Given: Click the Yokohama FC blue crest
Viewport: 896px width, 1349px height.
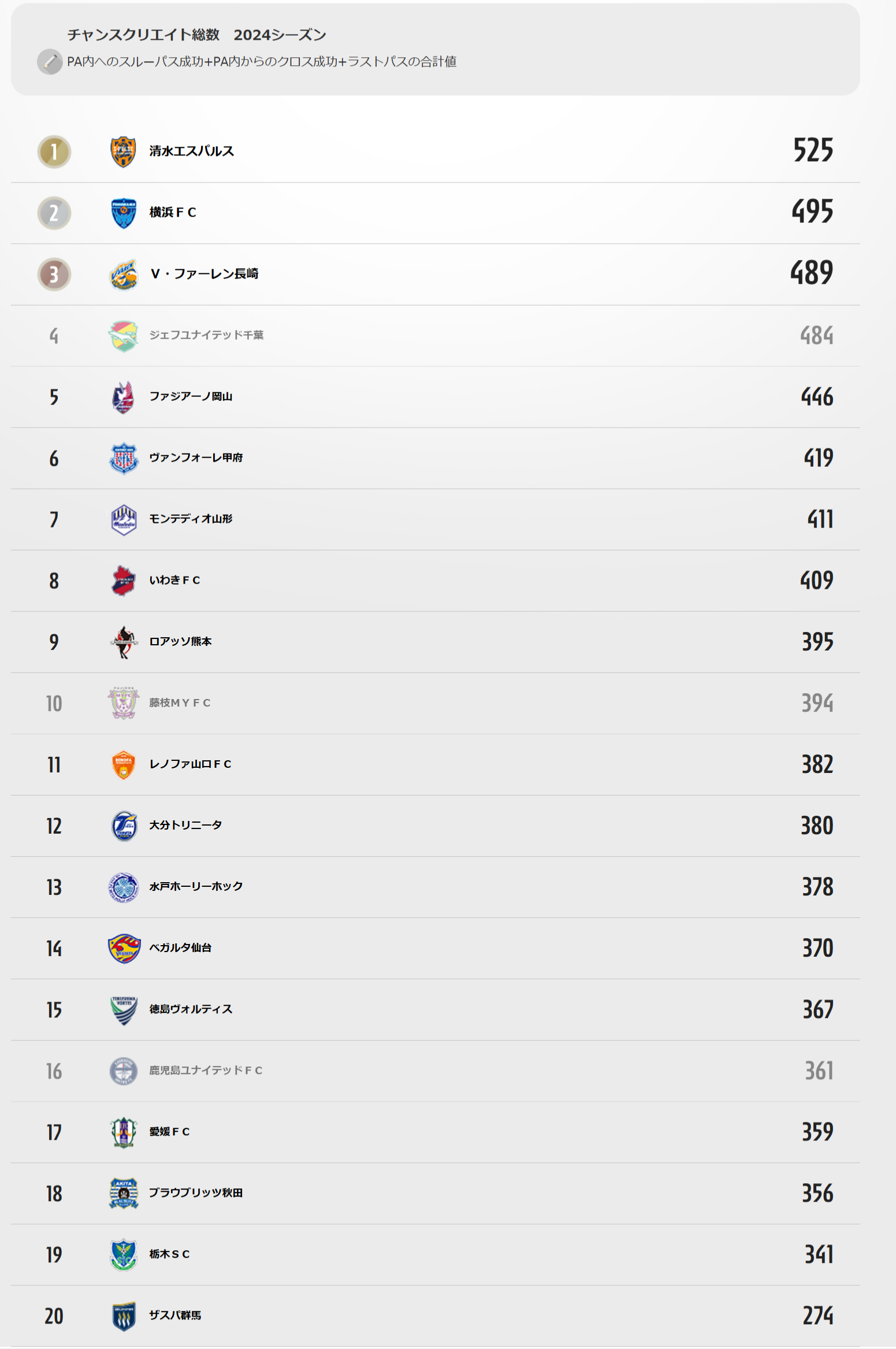Looking at the screenshot, I should (123, 213).
